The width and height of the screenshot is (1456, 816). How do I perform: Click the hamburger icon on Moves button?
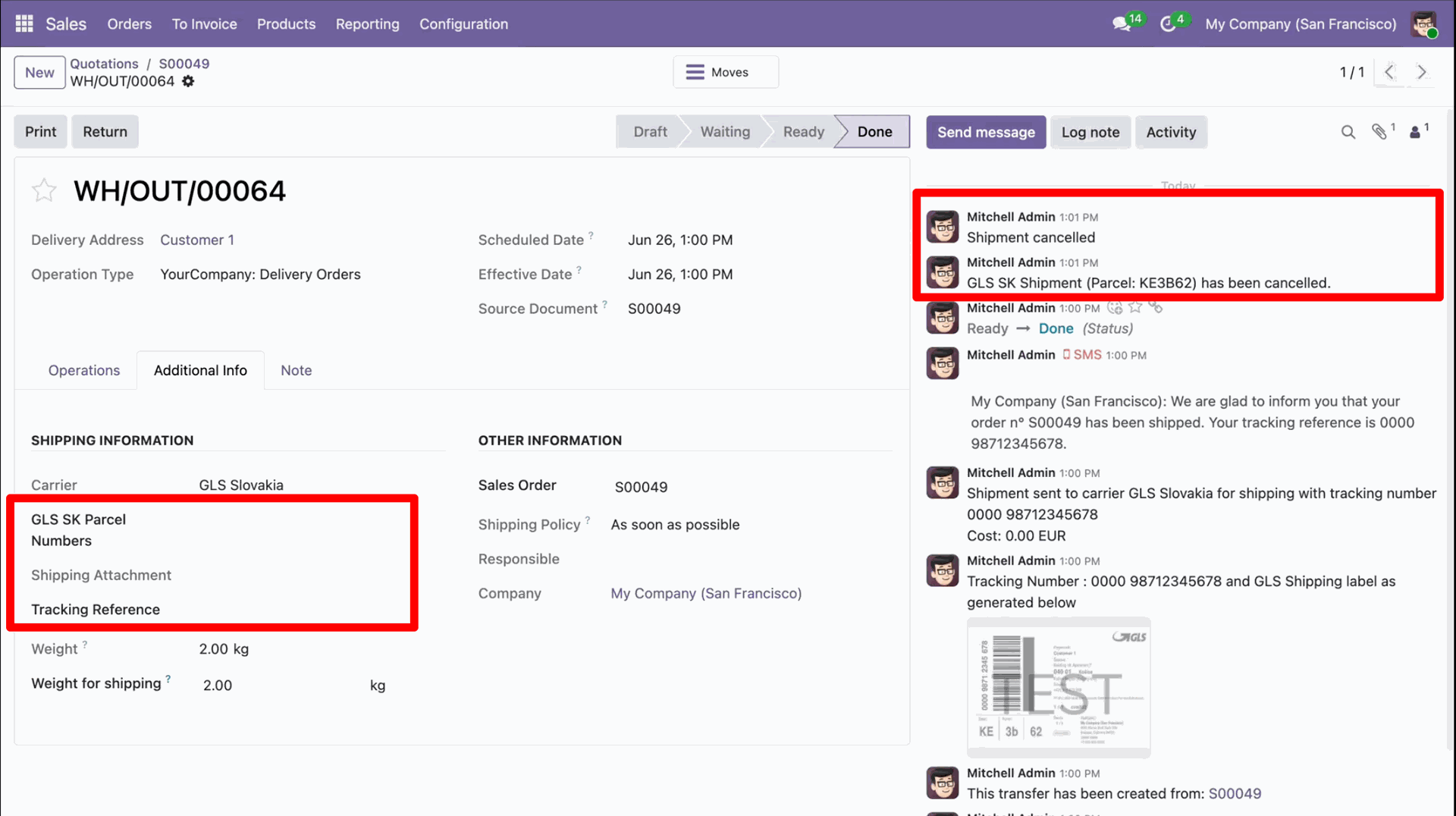point(695,72)
